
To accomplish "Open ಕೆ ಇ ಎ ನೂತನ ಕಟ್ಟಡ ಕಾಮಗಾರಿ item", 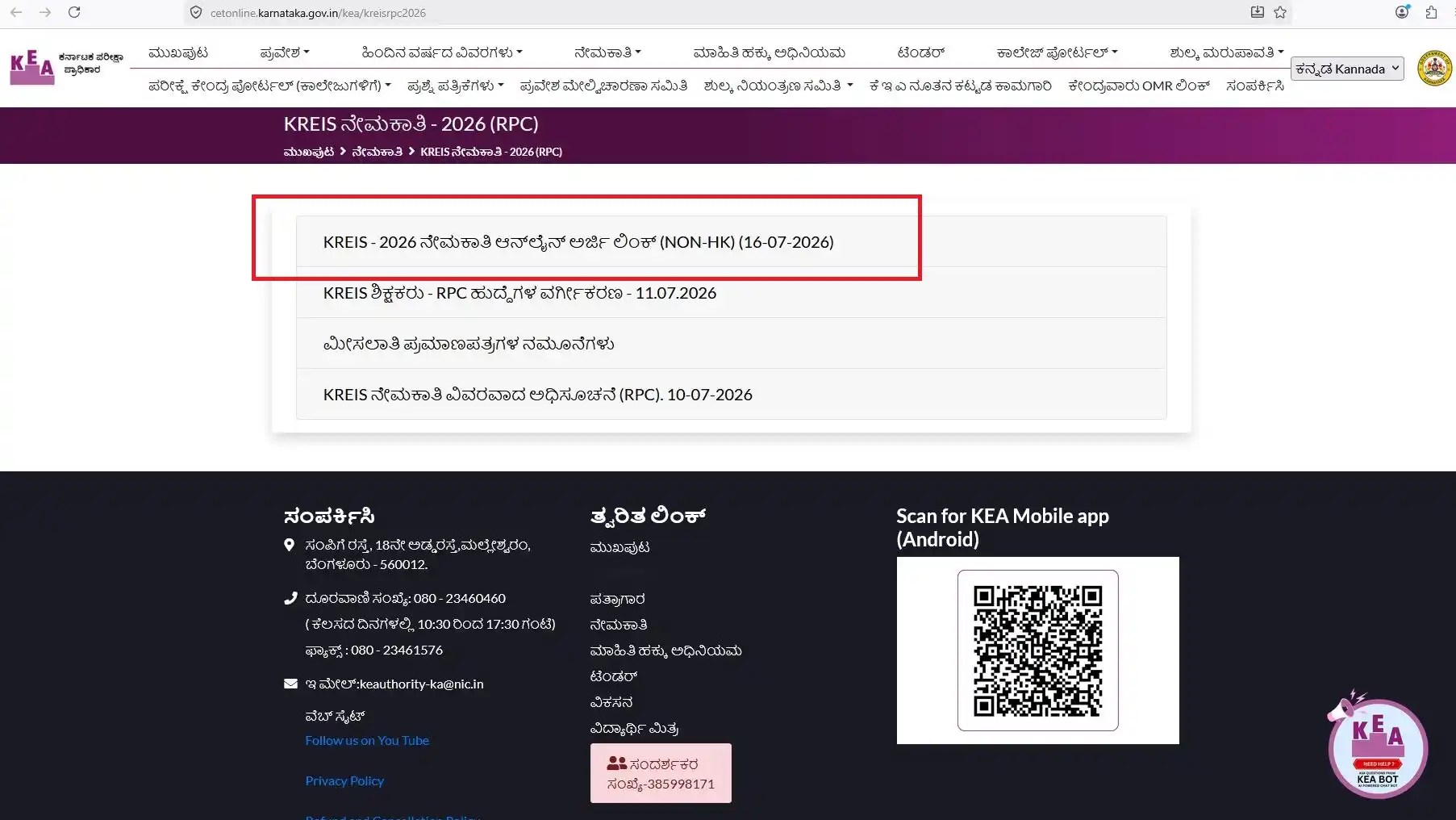I will pyautogui.click(x=961, y=86).
